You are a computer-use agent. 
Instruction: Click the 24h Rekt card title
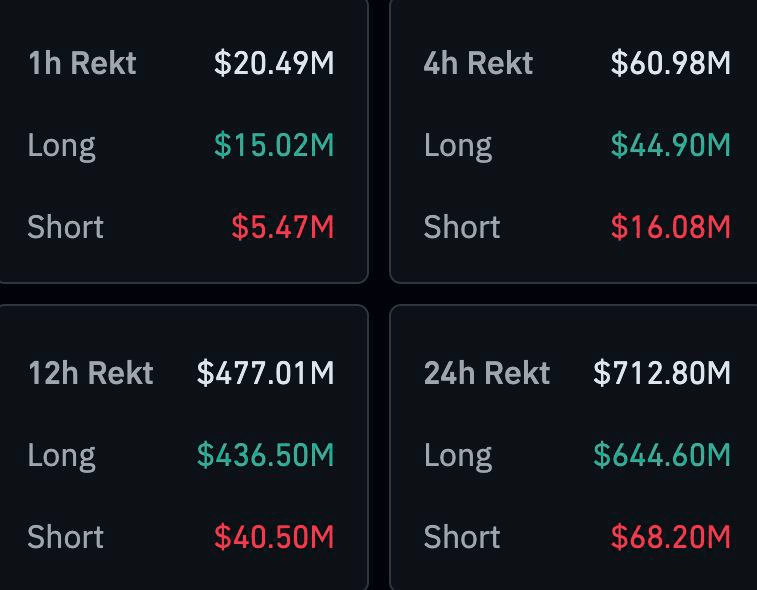487,374
